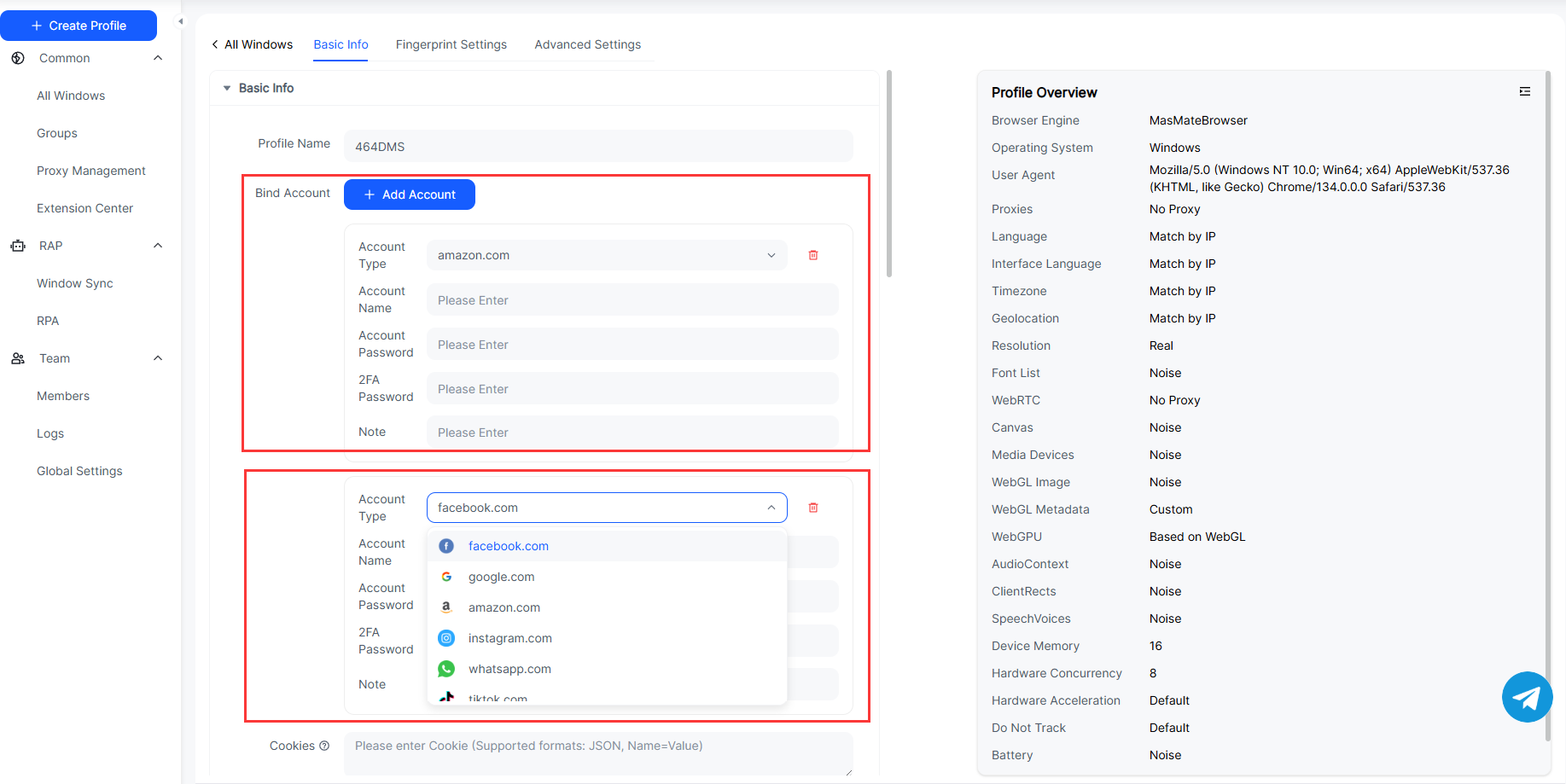Viewport: 1566px width, 784px height.
Task: Choose instagram.com from the account list
Action: (509, 638)
